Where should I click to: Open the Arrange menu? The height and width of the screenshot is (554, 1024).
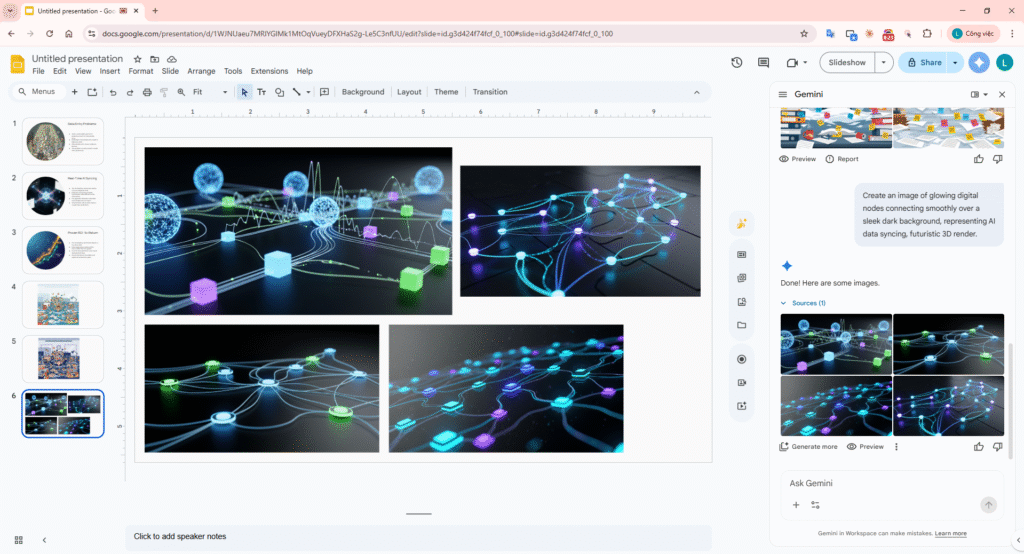click(x=201, y=71)
